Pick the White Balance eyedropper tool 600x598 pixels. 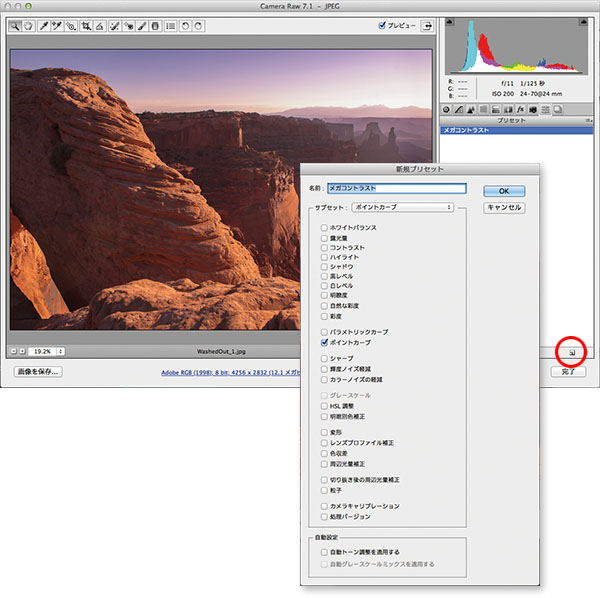[44, 27]
